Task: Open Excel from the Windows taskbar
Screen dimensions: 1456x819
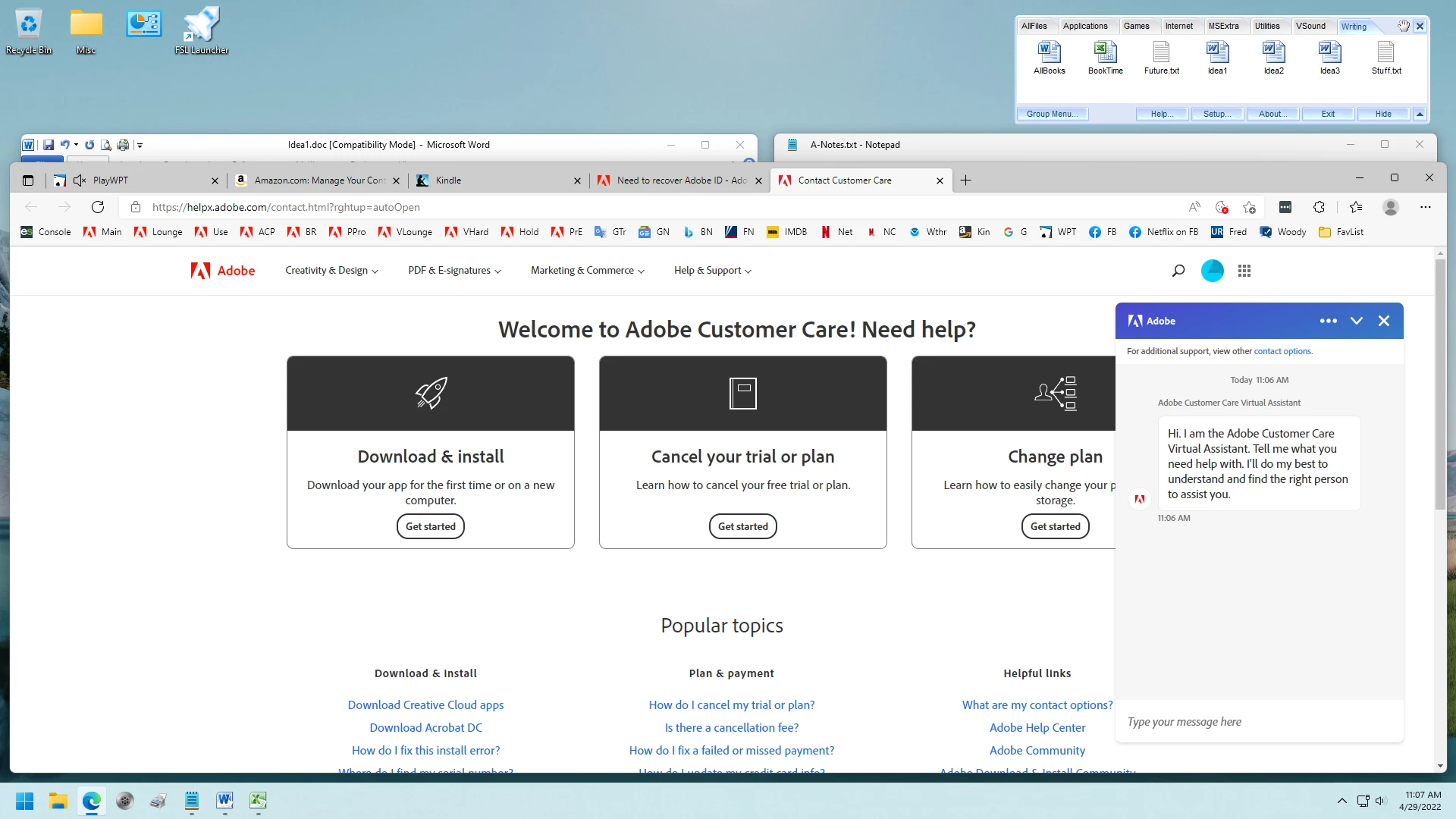Action: point(258,801)
